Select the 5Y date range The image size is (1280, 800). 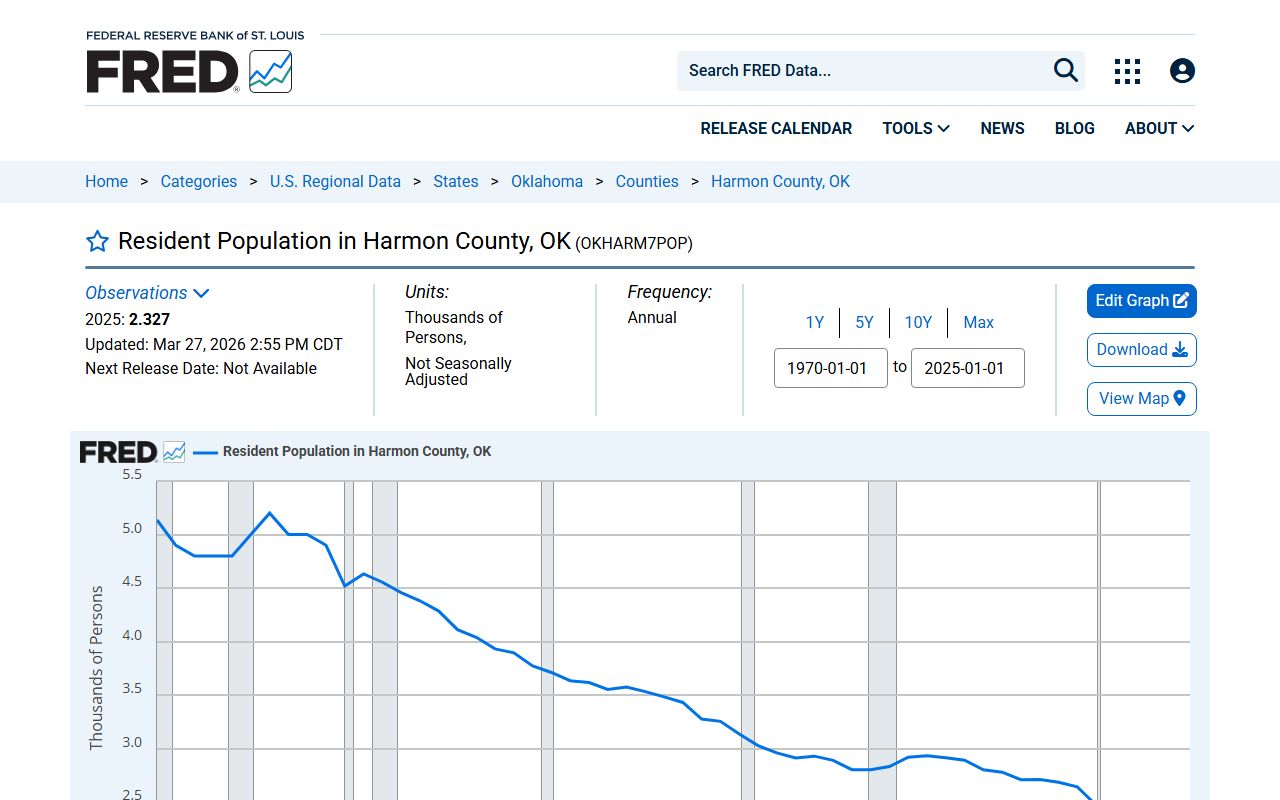[x=864, y=322]
